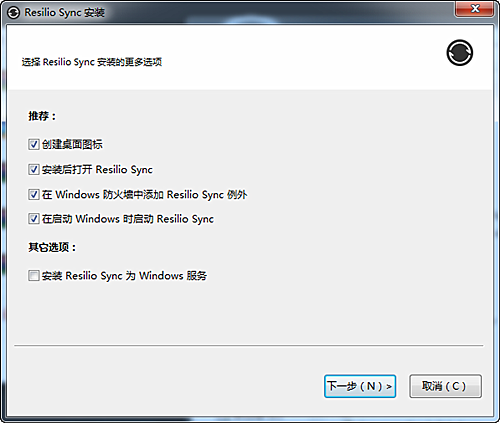Image resolution: width=500 pixels, height=423 pixels.
Task: Click the round Resilio Sync logo in the header
Action: tap(460, 53)
